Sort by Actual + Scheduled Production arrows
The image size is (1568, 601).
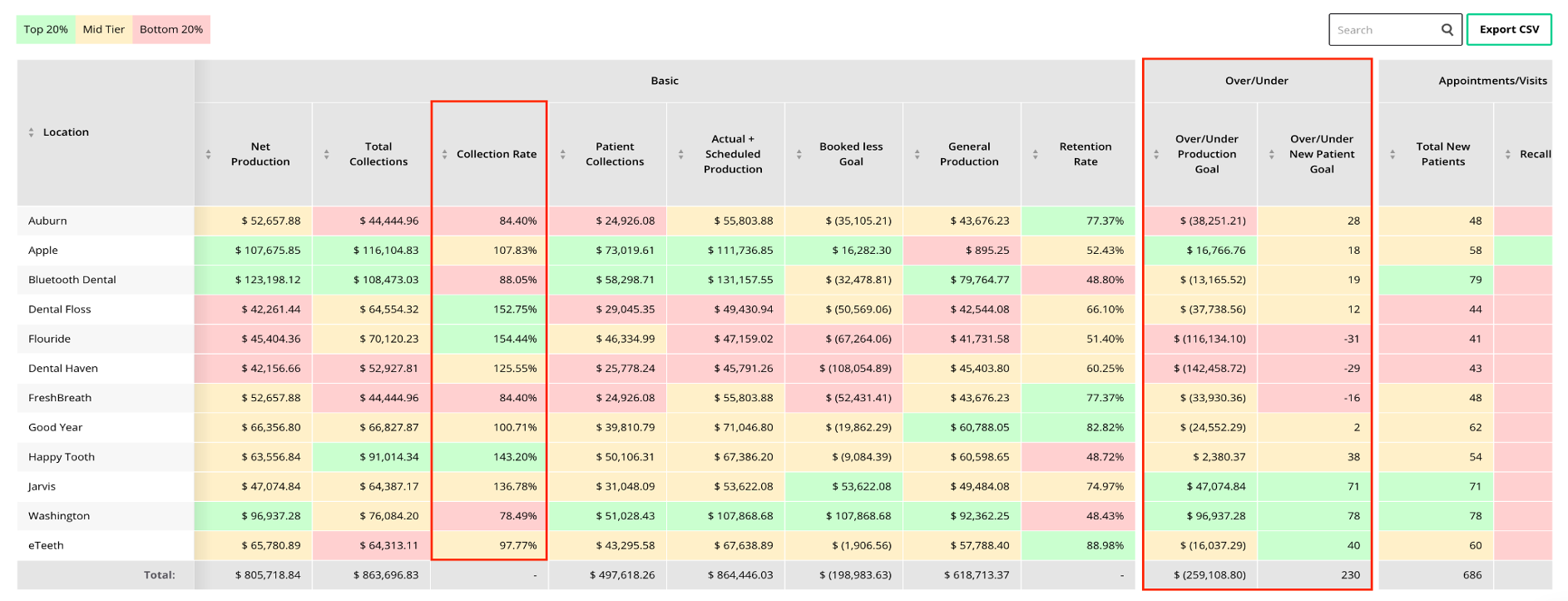(680, 154)
